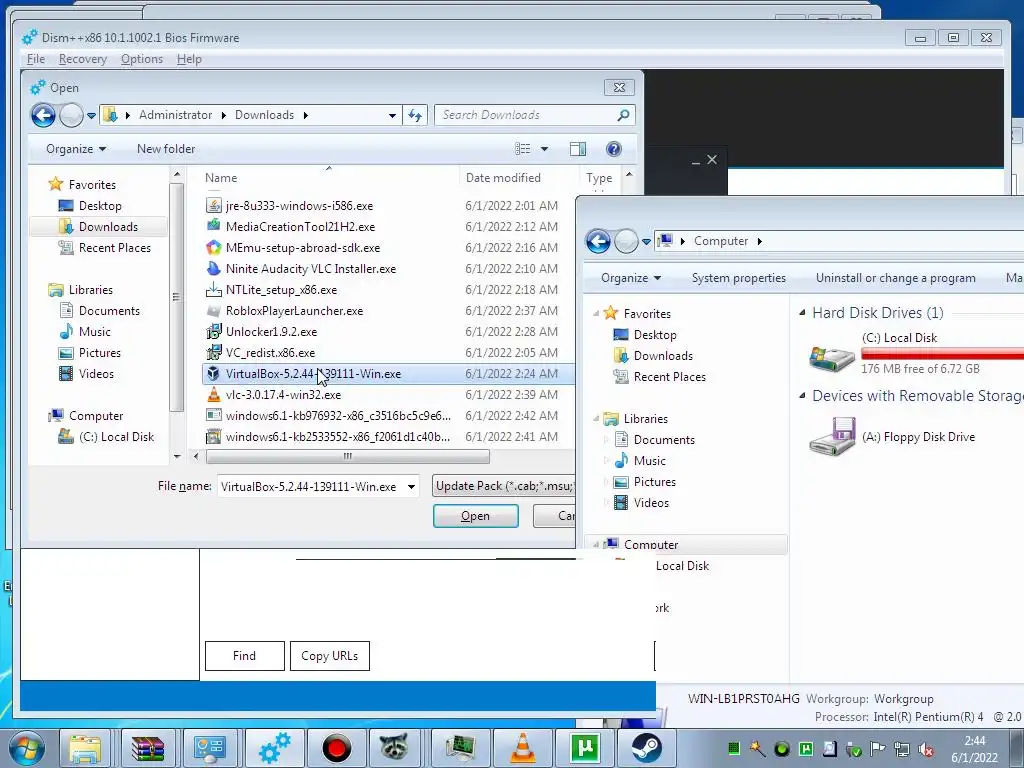Open uTorrent from the taskbar
Viewport: 1024px width, 768px height.
(x=584, y=749)
